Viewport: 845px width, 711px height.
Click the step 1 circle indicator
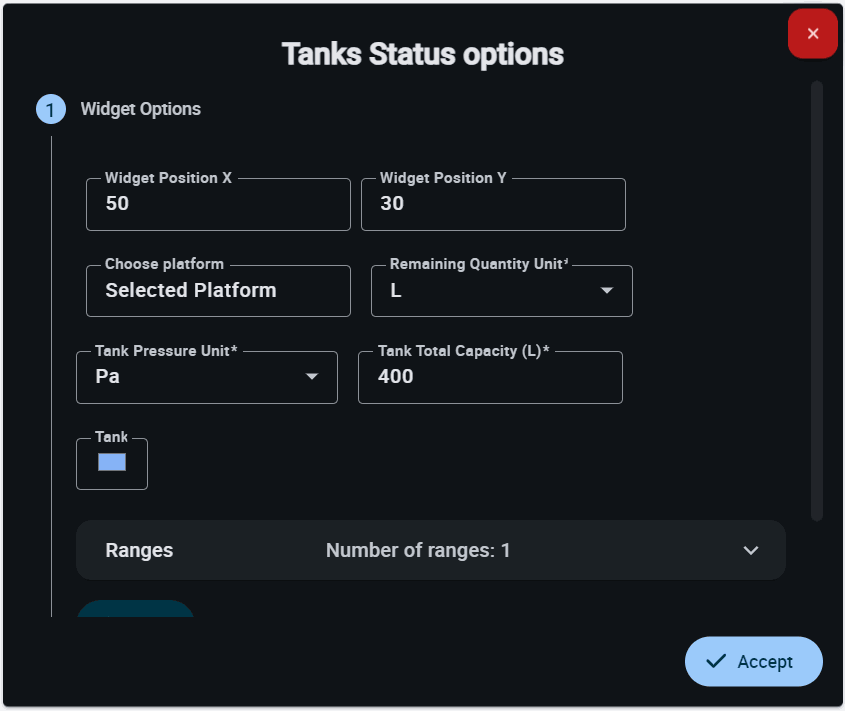[51, 110]
